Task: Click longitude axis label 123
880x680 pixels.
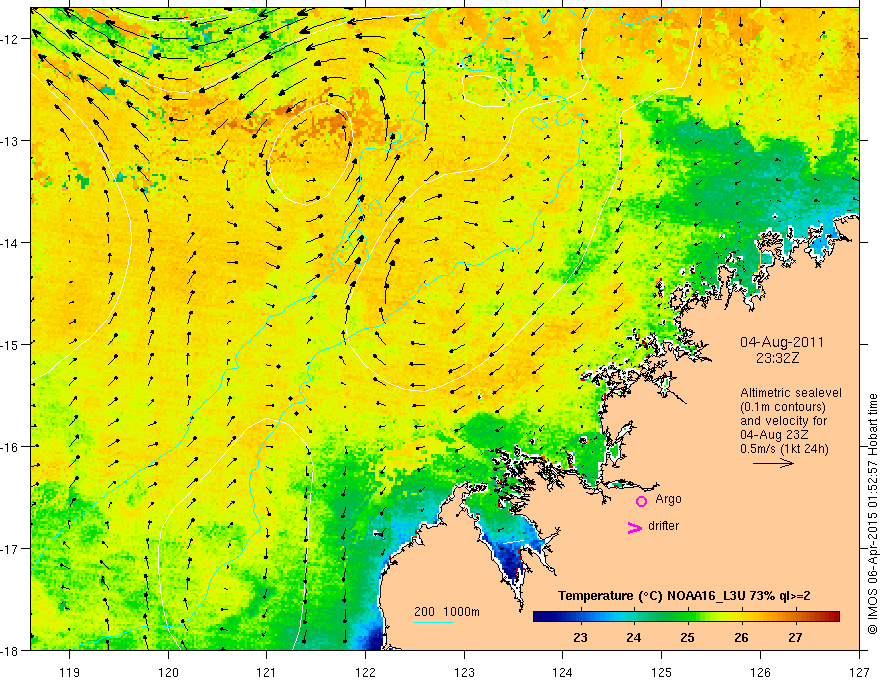Action: point(464,672)
